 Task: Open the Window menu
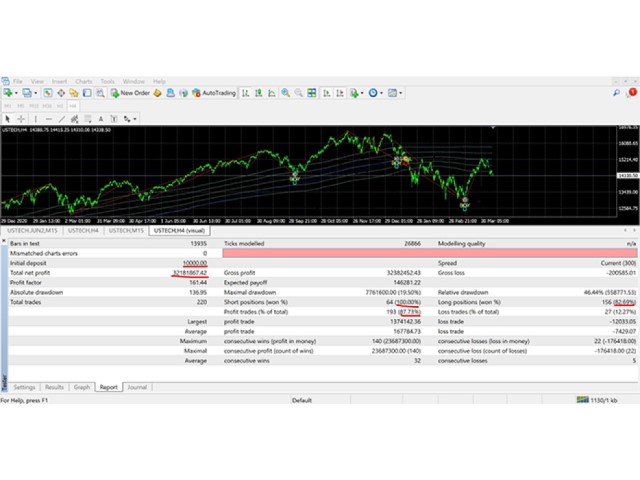tap(134, 81)
